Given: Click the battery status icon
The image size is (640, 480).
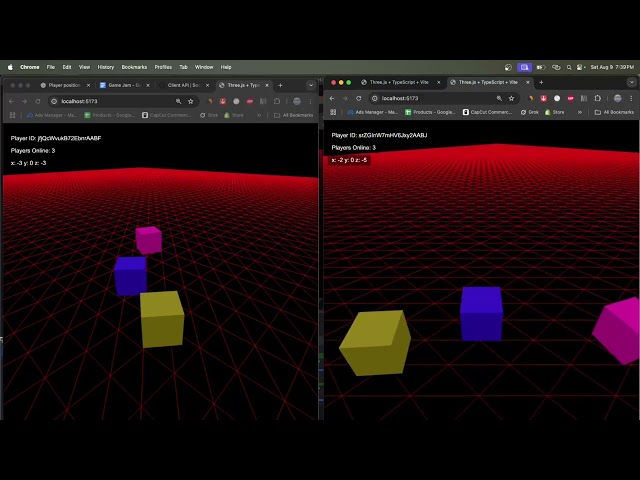Looking at the screenshot, I should (x=540, y=67).
